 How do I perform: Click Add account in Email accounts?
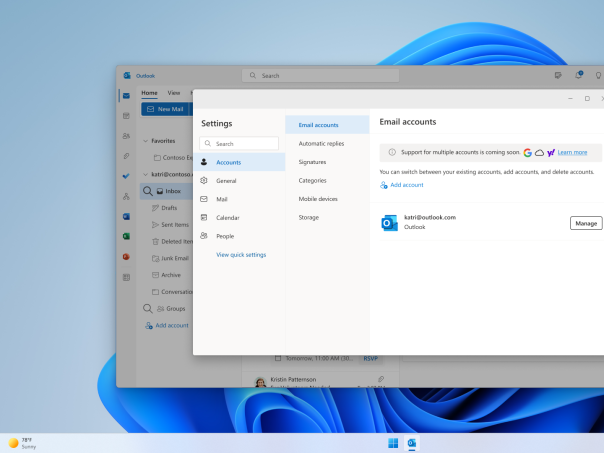tap(406, 185)
